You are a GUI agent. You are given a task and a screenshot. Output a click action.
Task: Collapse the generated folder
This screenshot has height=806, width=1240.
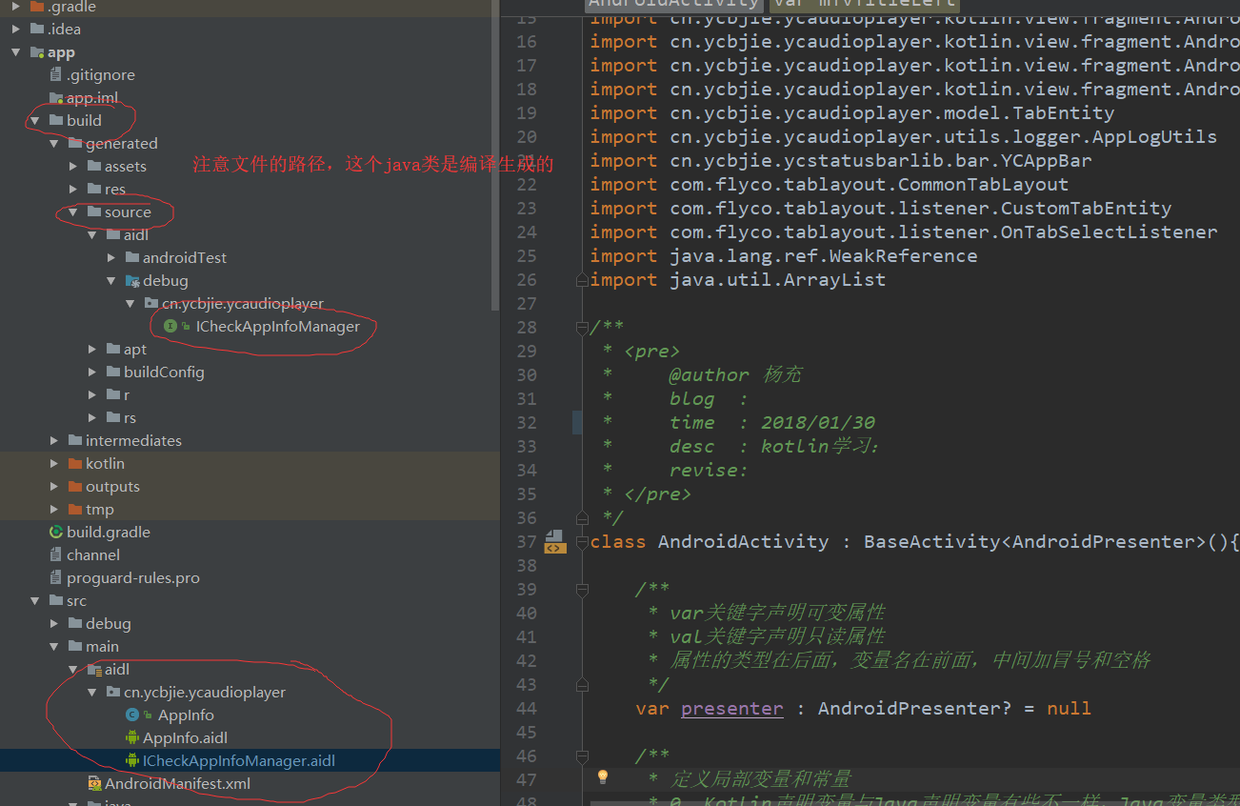[x=54, y=143]
